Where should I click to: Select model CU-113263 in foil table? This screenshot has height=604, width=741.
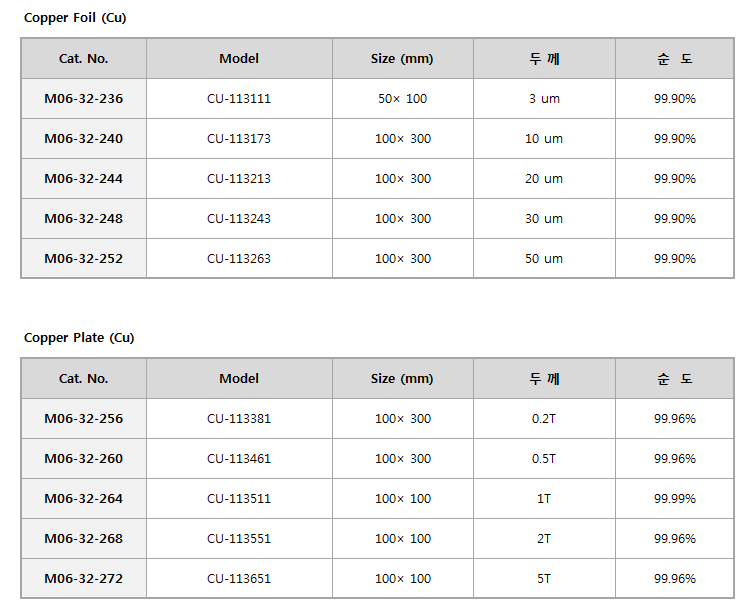(x=239, y=259)
